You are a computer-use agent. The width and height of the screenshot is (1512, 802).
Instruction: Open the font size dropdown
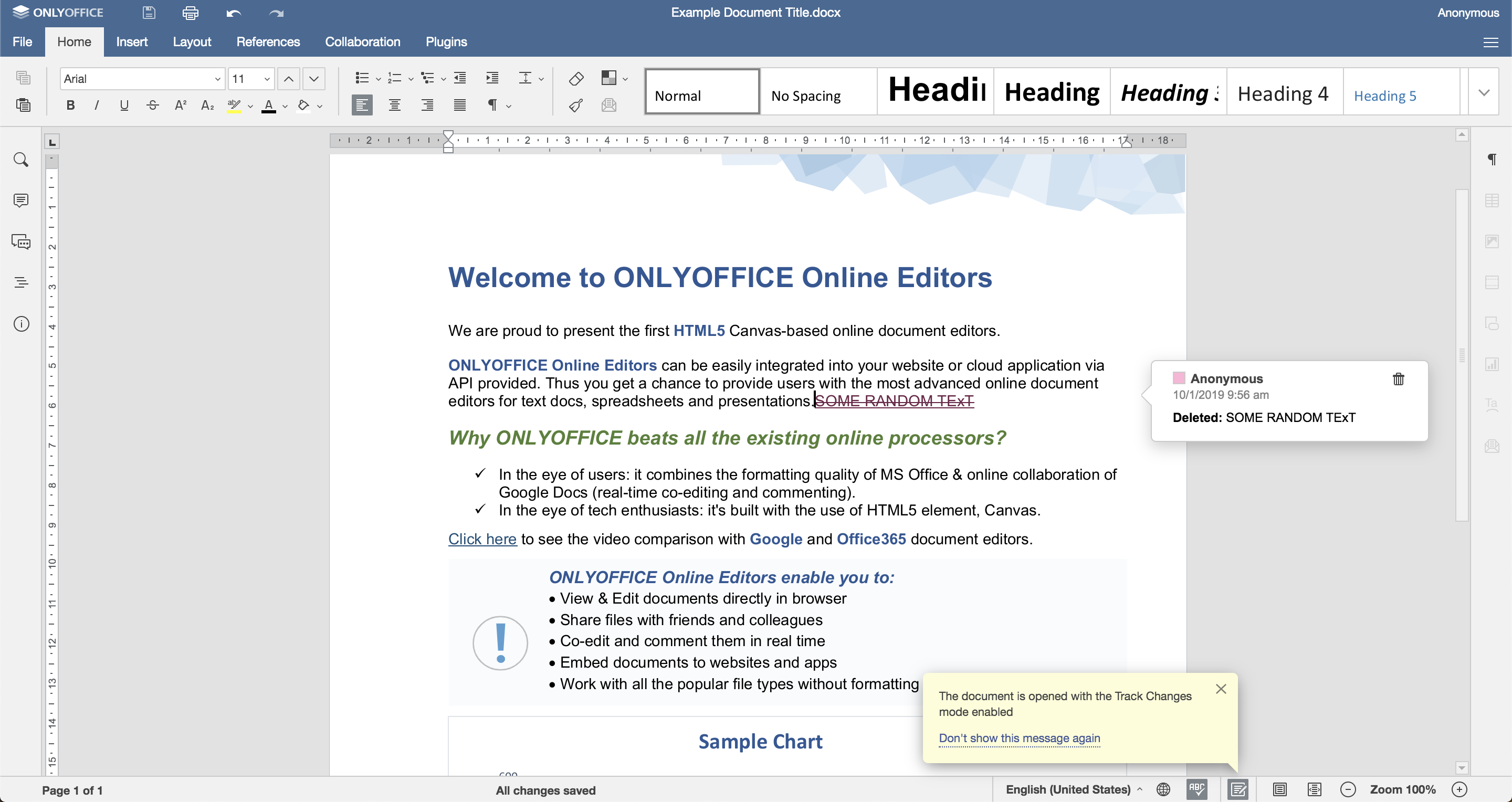[267, 78]
